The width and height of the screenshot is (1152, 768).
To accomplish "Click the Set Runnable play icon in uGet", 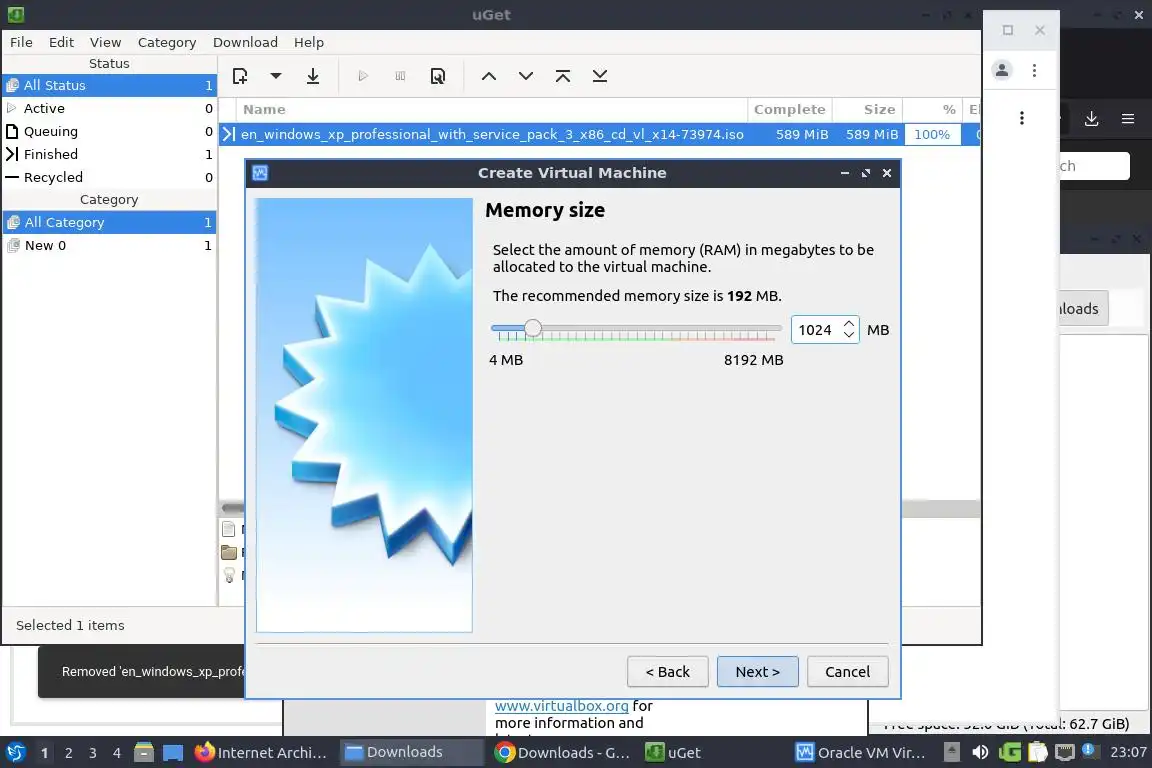I will 362,76.
